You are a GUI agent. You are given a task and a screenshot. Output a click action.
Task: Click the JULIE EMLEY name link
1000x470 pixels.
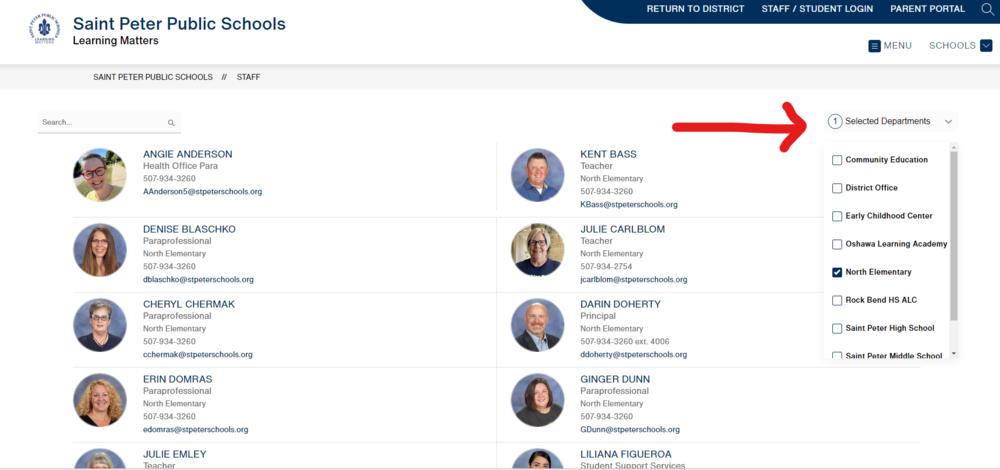pos(175,454)
